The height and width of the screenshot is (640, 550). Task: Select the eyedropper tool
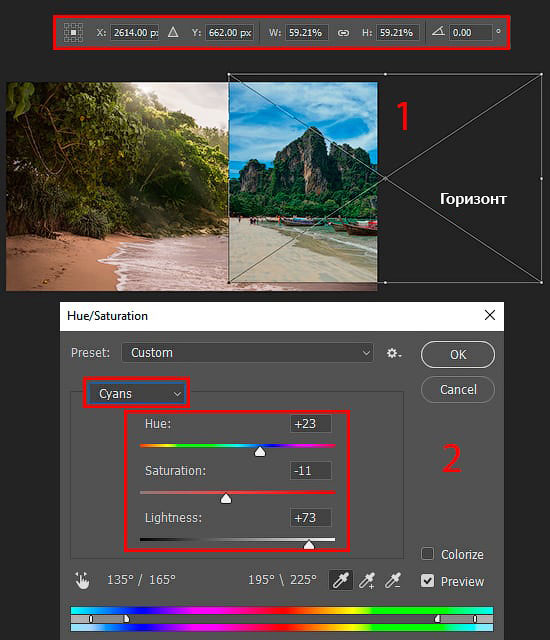[x=341, y=580]
